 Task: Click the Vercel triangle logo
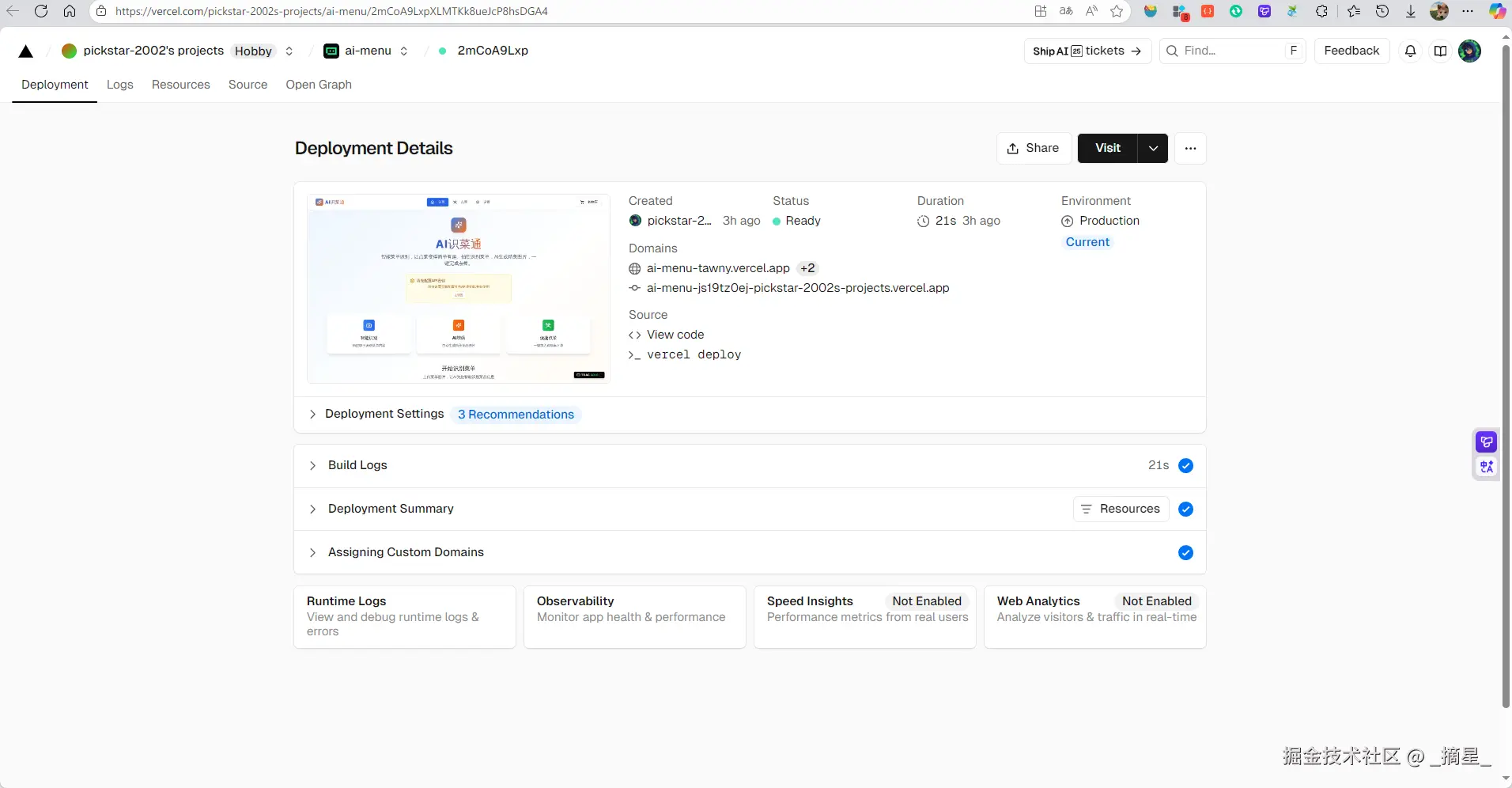(x=26, y=51)
